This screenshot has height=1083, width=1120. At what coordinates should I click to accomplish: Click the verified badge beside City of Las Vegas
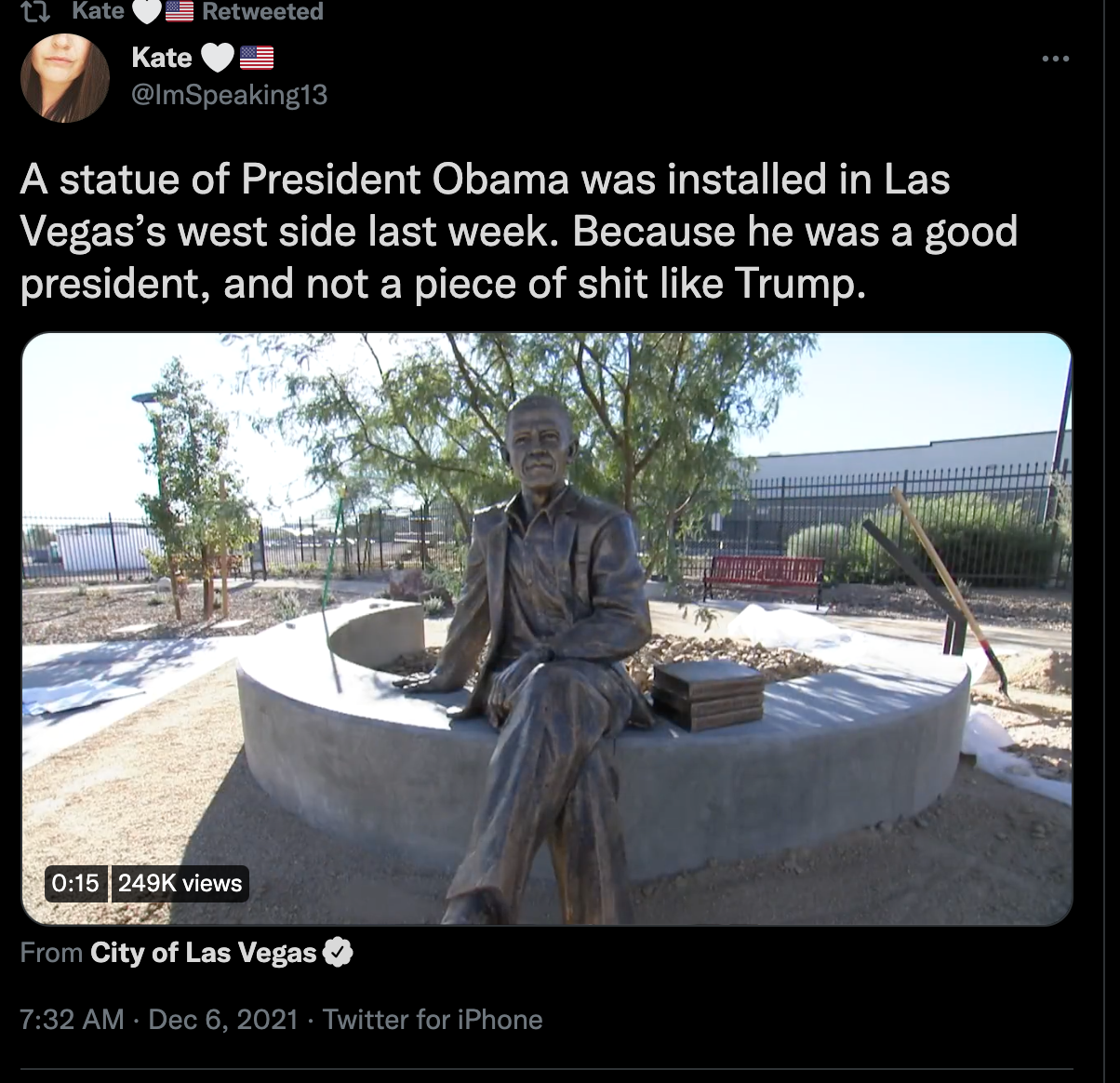coord(338,953)
